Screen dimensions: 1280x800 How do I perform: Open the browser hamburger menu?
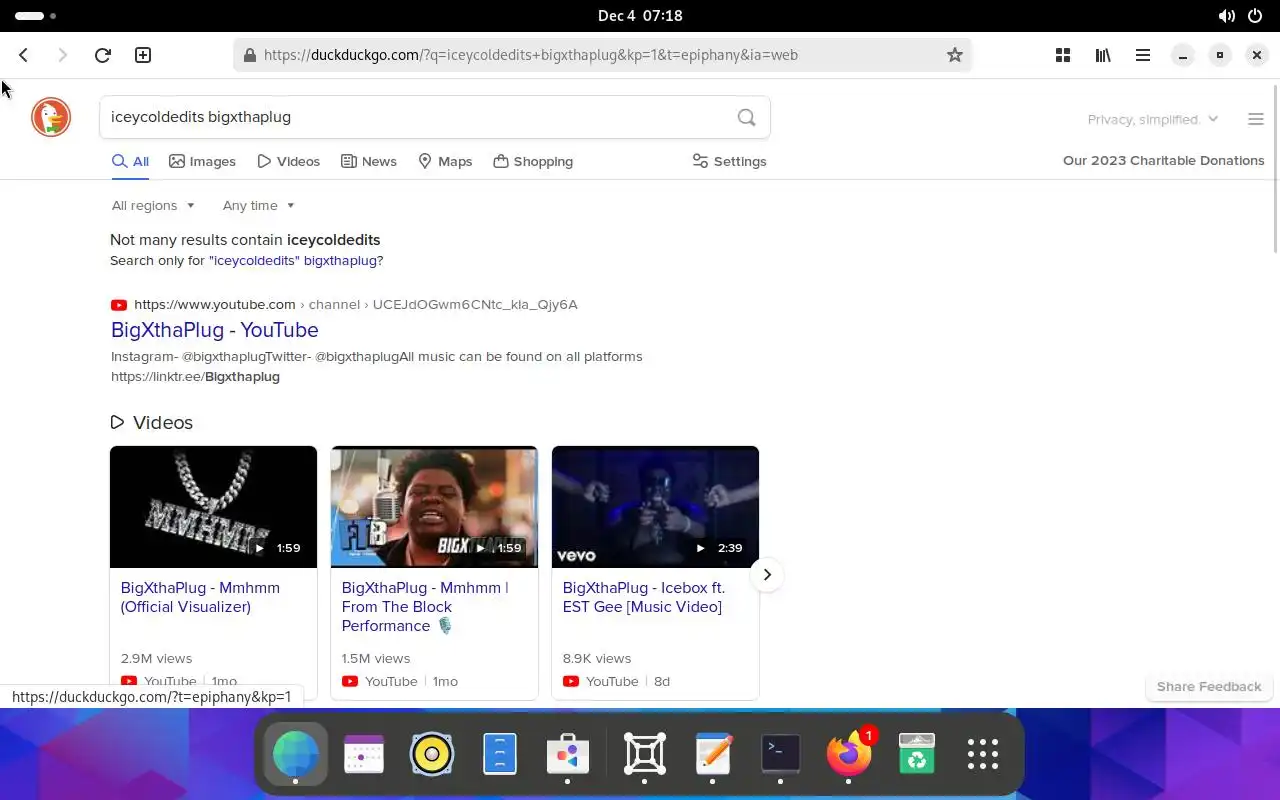click(x=1143, y=55)
